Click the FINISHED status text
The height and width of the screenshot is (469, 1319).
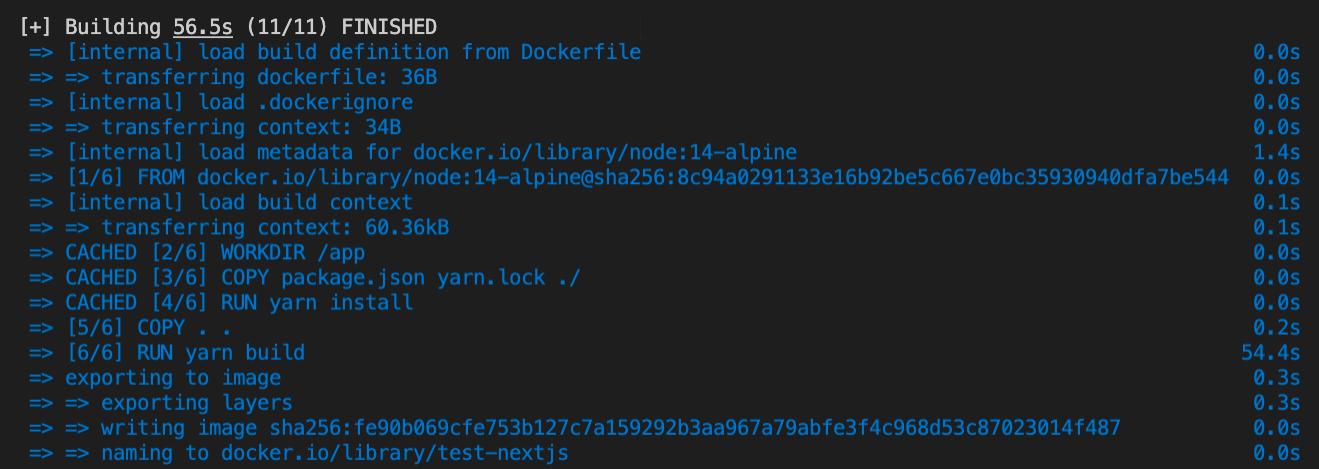point(380,27)
